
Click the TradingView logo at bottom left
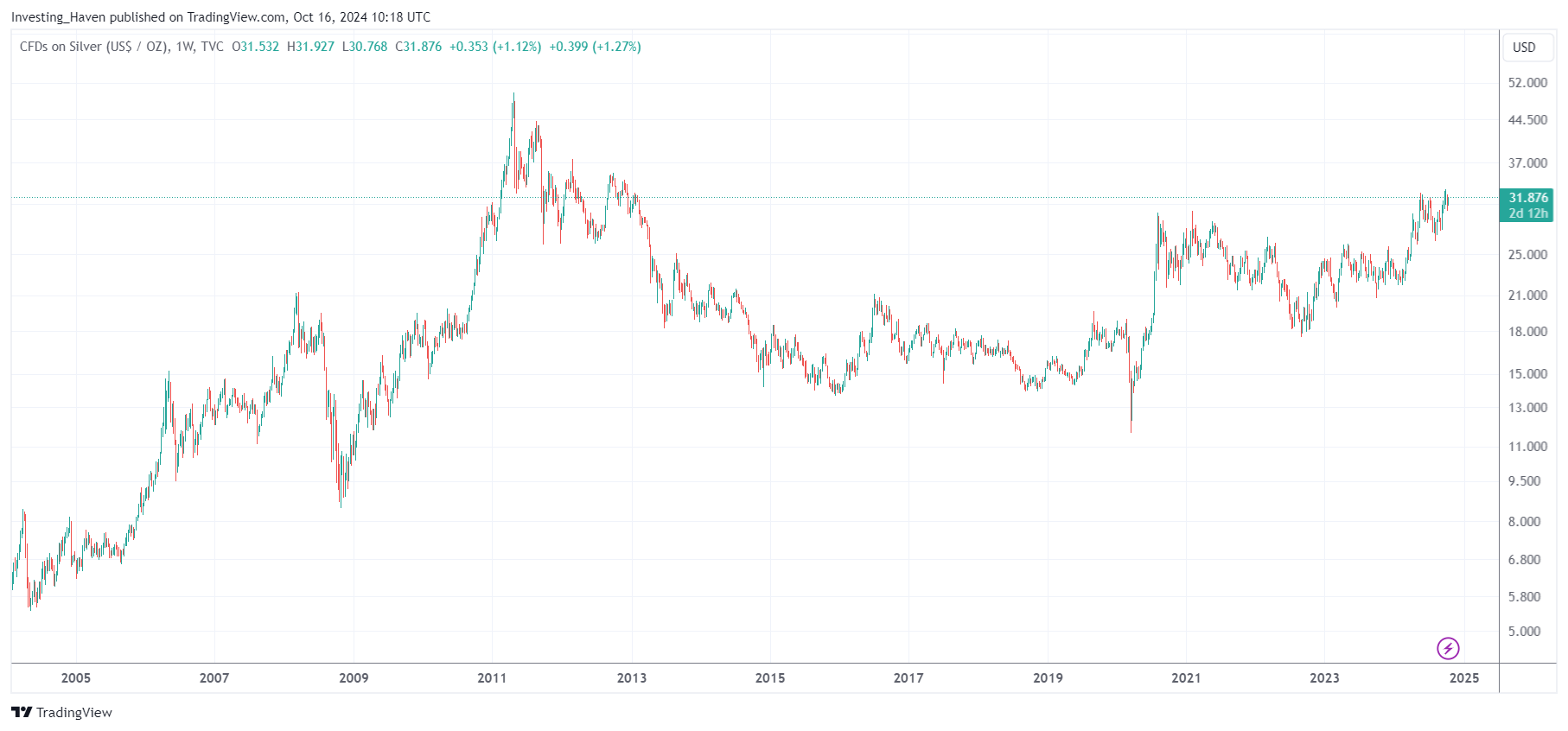pos(61,712)
